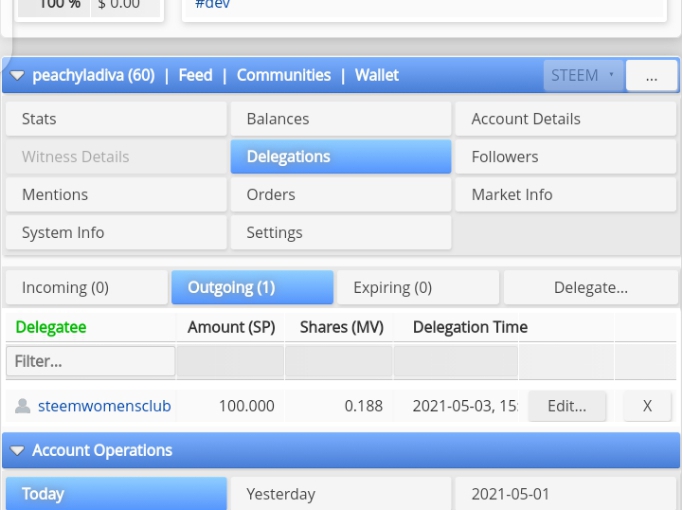Click the Delegatee filter input field

point(90,361)
